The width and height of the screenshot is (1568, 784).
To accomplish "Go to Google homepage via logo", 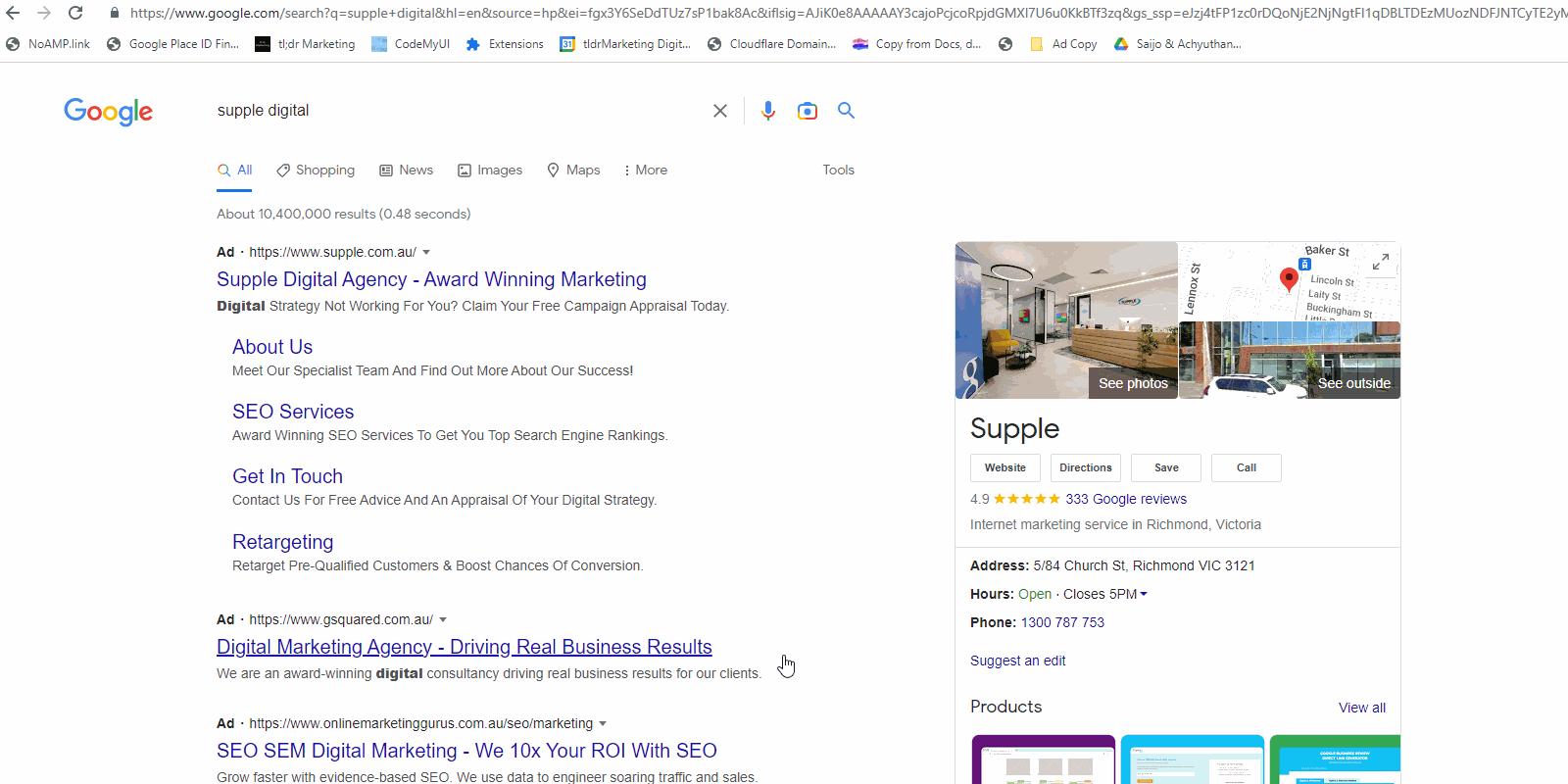I will coord(108,112).
